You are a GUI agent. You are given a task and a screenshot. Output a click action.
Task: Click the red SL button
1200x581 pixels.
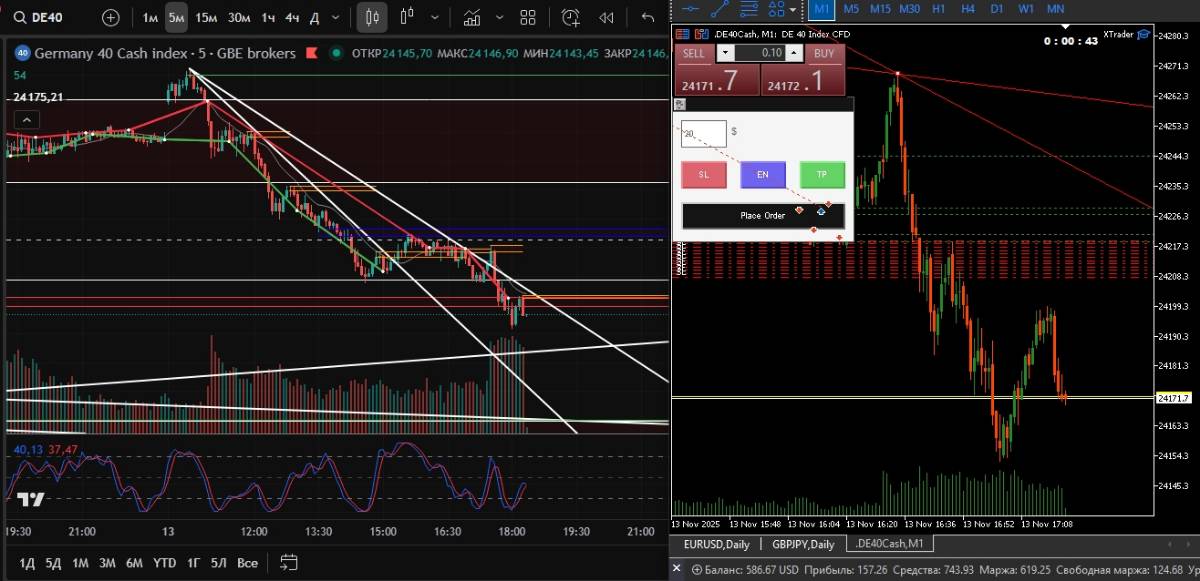point(704,175)
